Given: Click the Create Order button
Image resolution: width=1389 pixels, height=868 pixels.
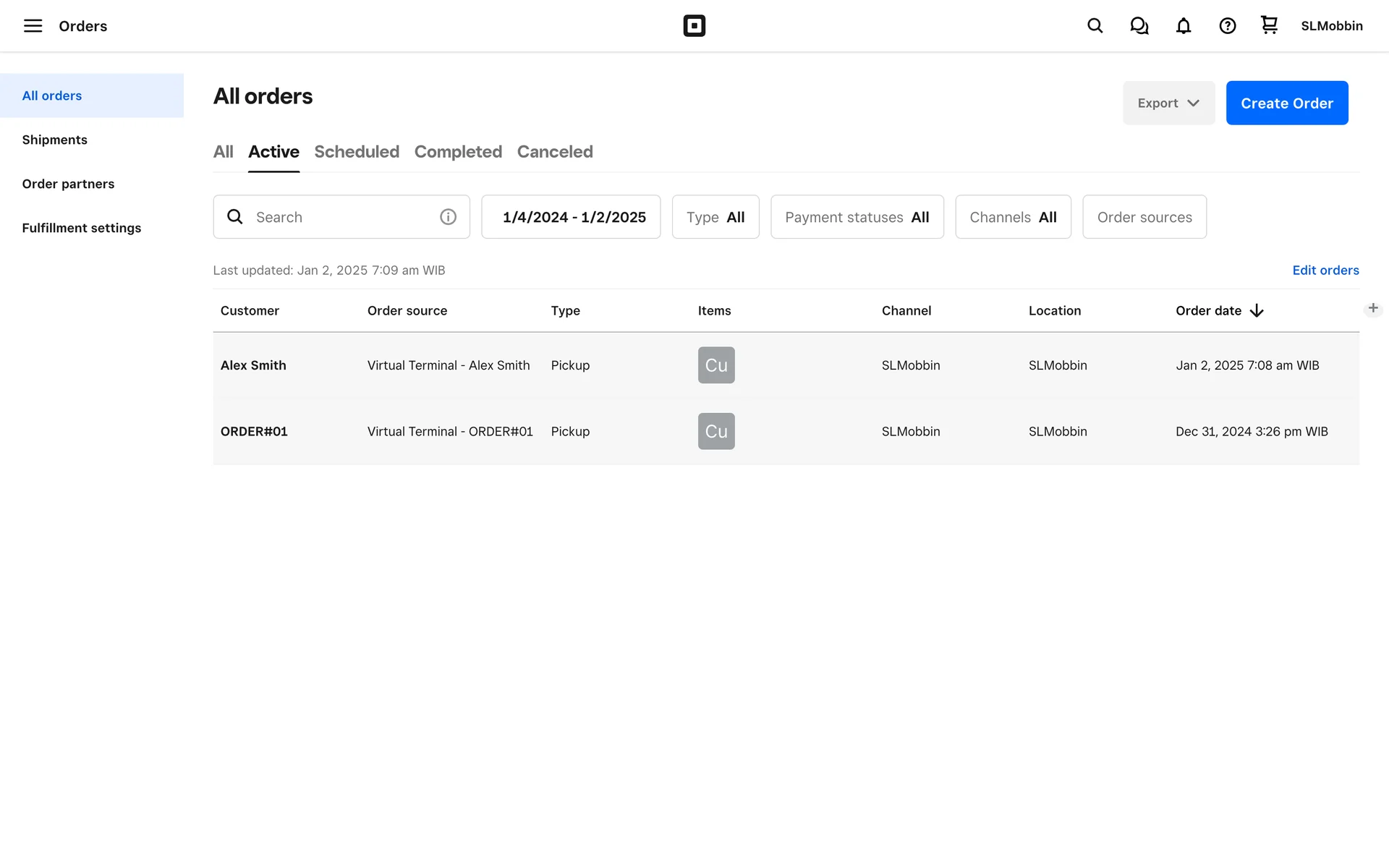Looking at the screenshot, I should [x=1286, y=103].
